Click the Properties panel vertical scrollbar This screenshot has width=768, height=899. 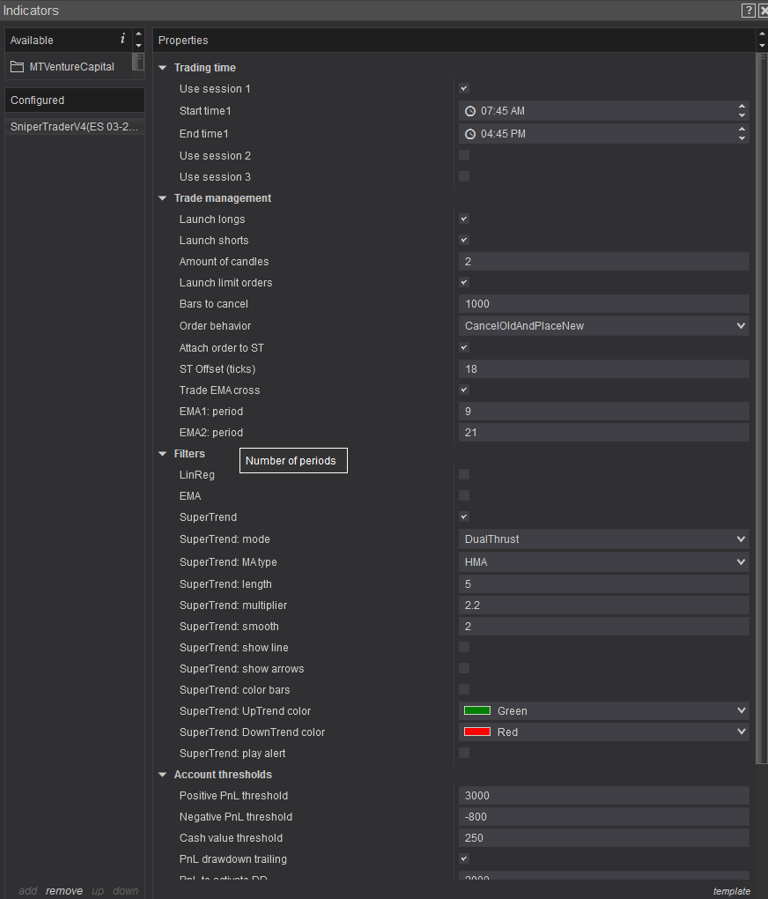(762, 409)
